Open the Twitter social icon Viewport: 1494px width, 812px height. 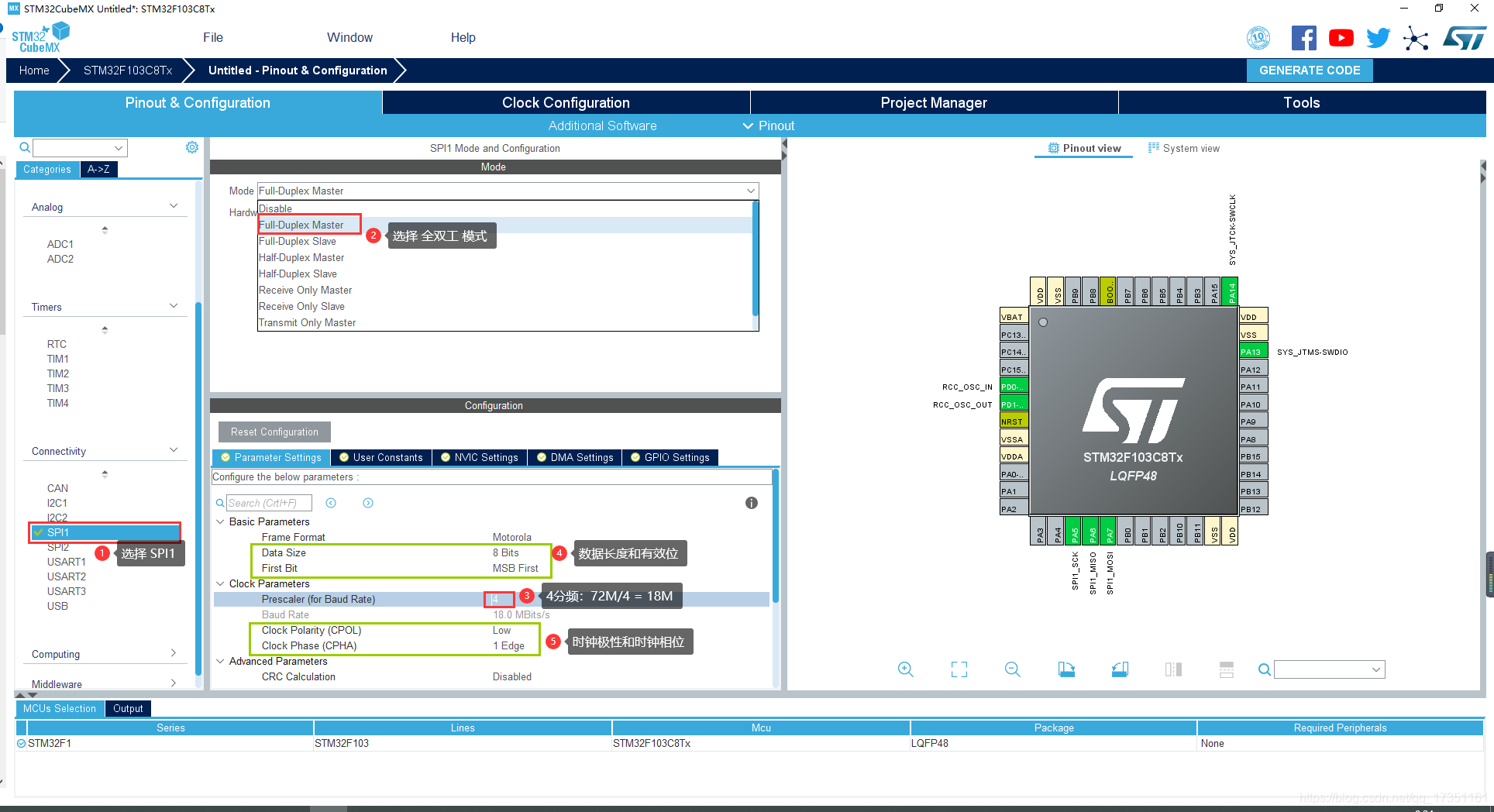[1378, 37]
